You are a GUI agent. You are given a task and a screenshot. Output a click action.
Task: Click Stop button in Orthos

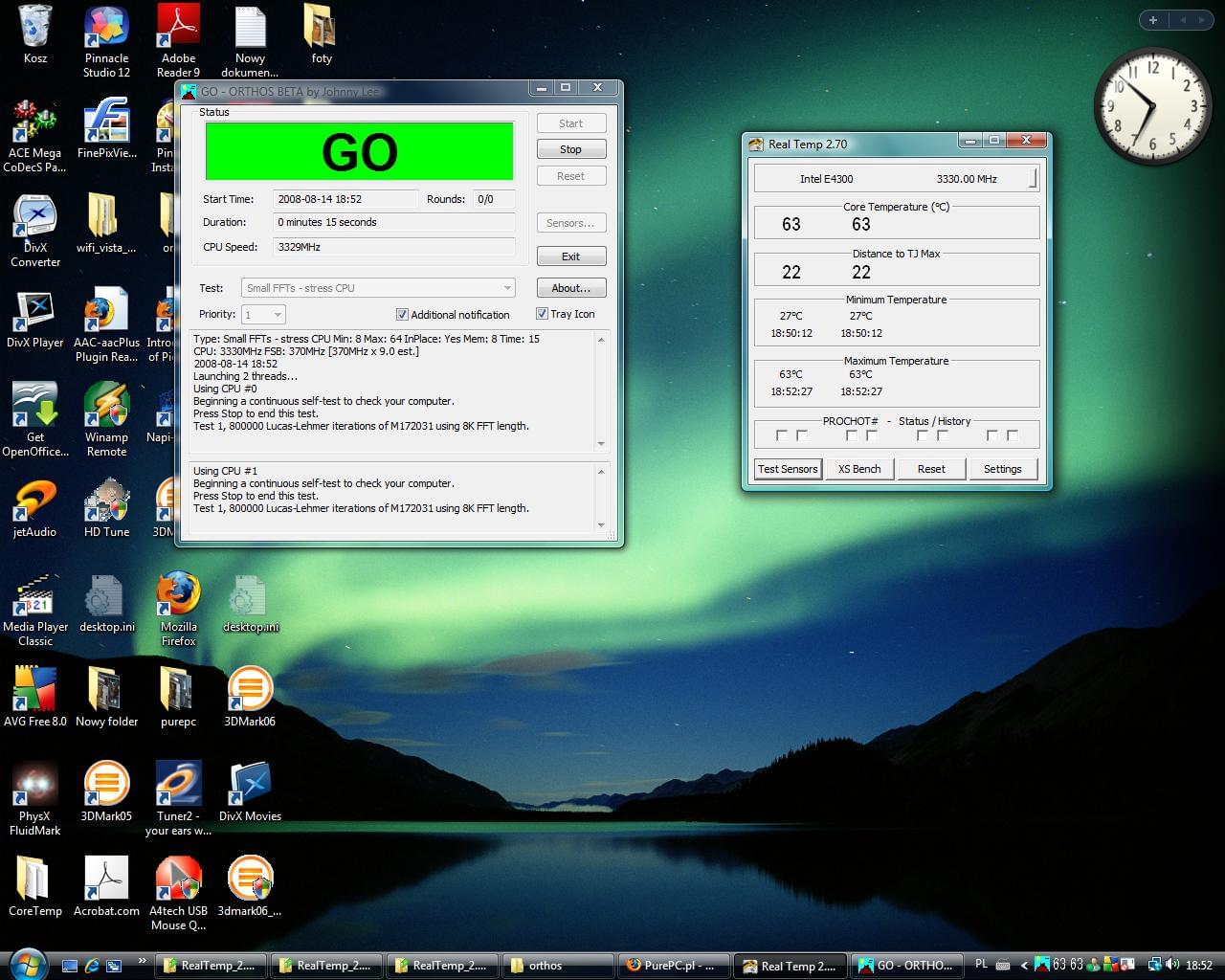tap(571, 149)
